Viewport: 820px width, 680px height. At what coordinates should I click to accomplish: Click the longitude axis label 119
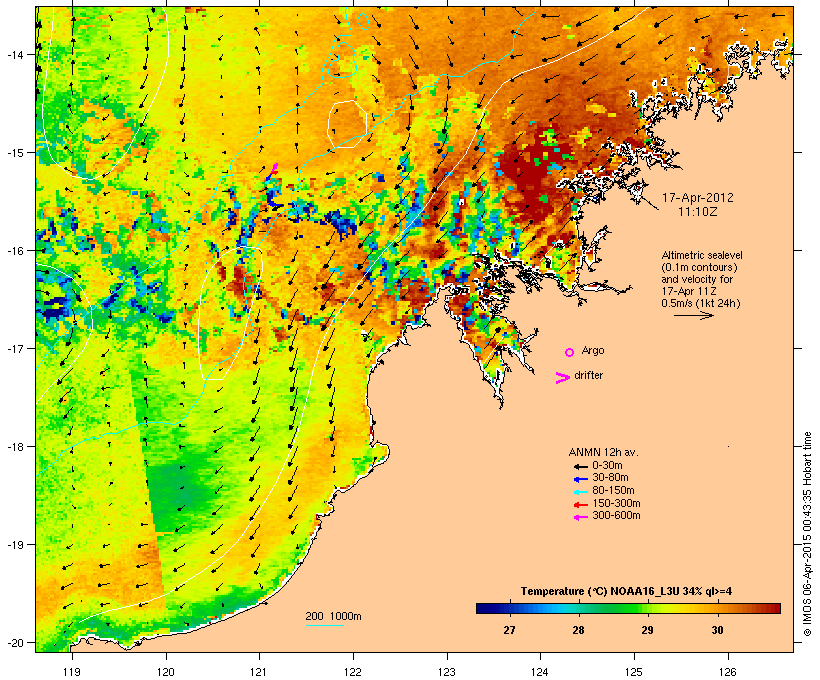coord(72,672)
